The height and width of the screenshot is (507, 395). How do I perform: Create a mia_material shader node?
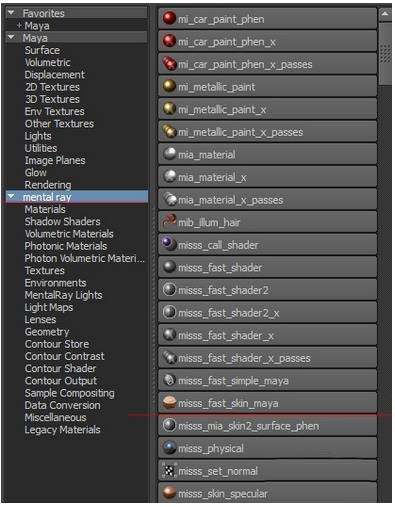[x=267, y=154]
